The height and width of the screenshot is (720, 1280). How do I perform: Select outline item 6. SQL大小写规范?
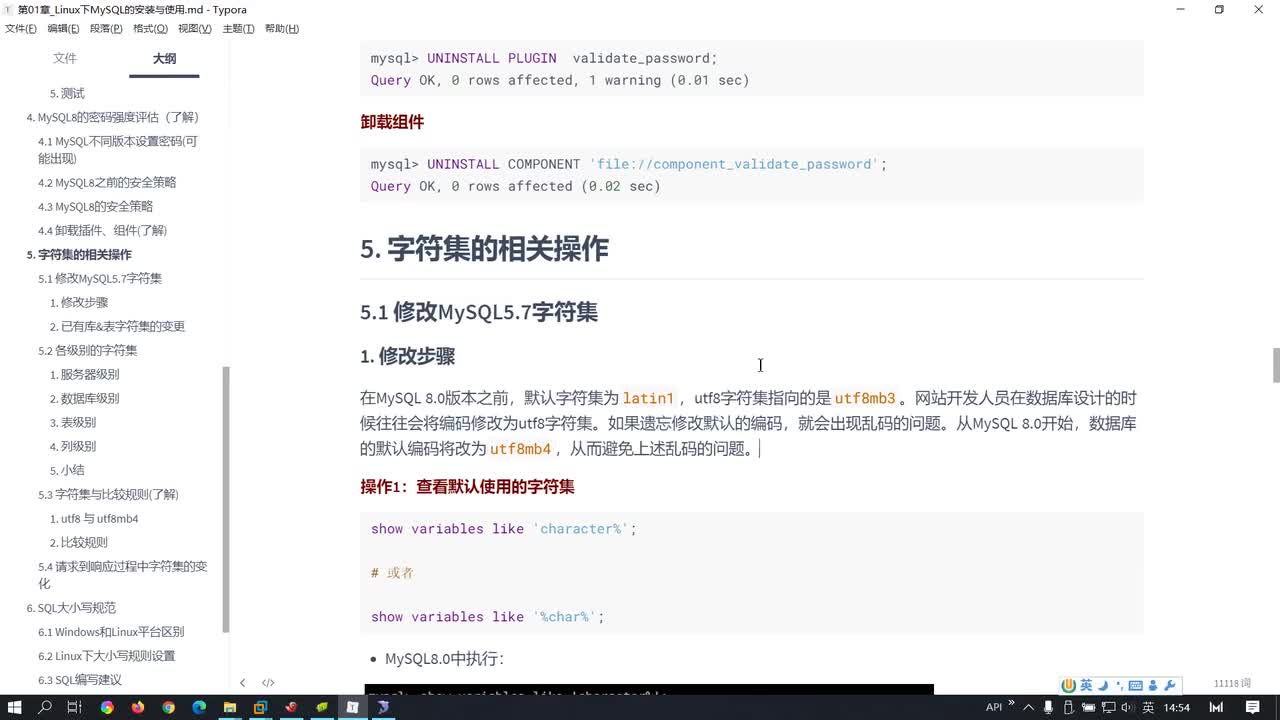71,608
